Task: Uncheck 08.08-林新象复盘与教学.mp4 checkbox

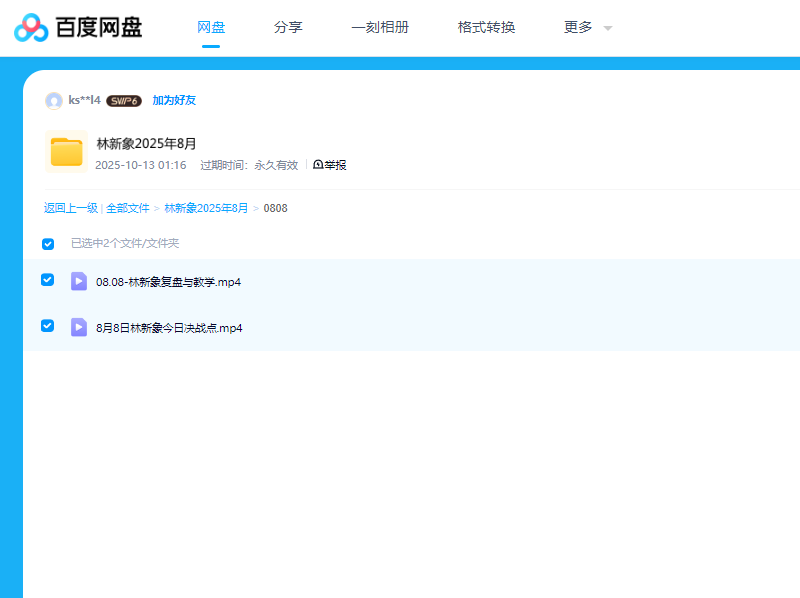Action: click(x=47, y=280)
